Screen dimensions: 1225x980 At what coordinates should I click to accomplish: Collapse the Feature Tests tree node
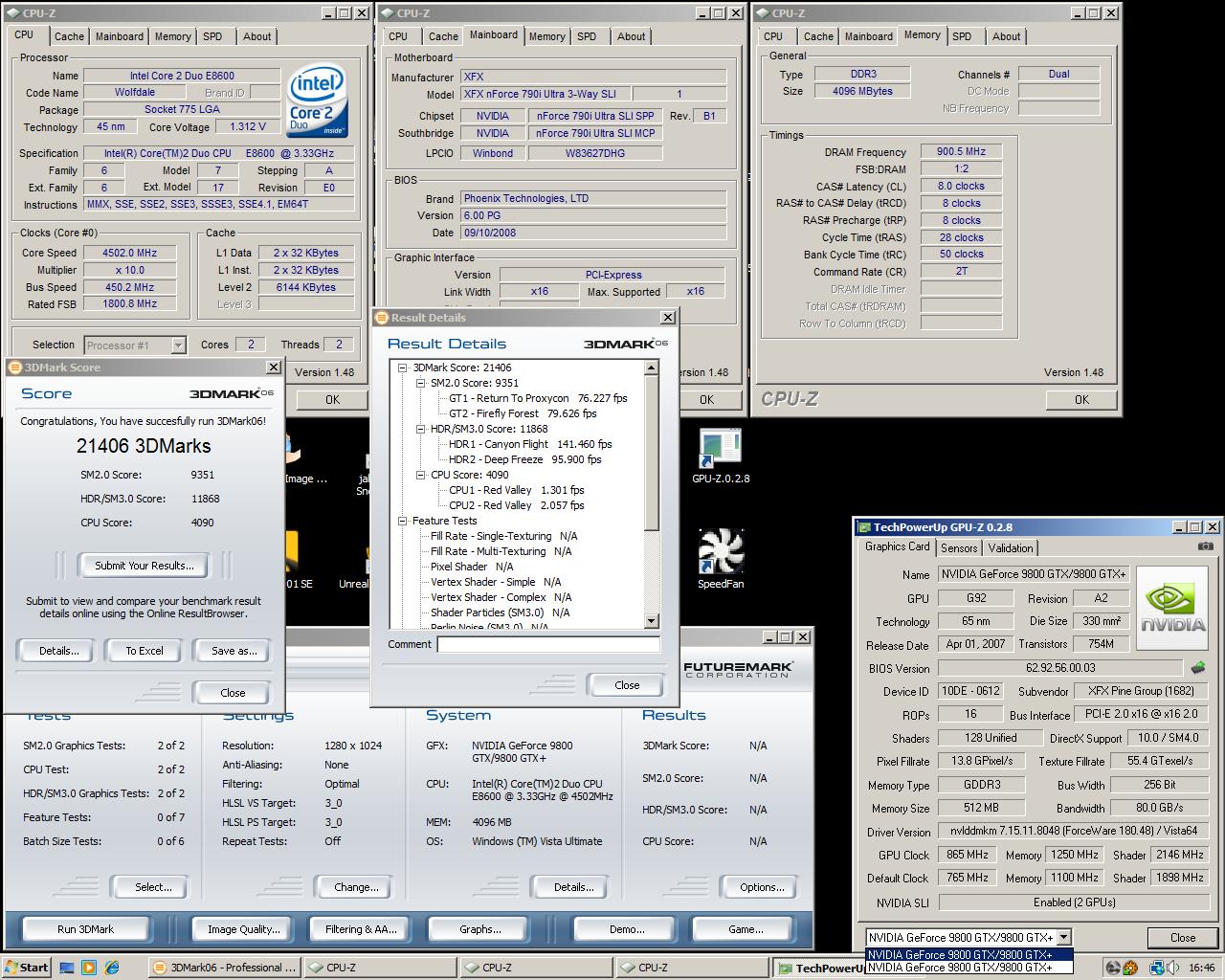(403, 521)
